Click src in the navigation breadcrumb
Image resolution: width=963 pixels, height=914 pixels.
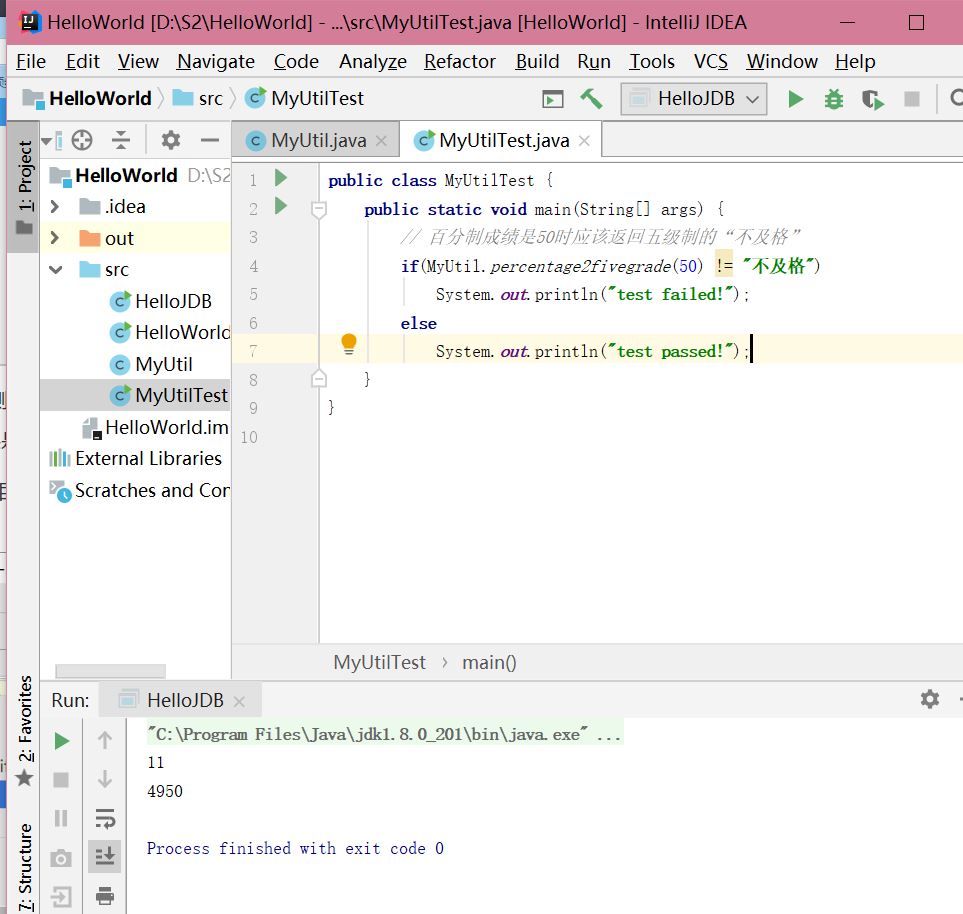(x=198, y=98)
